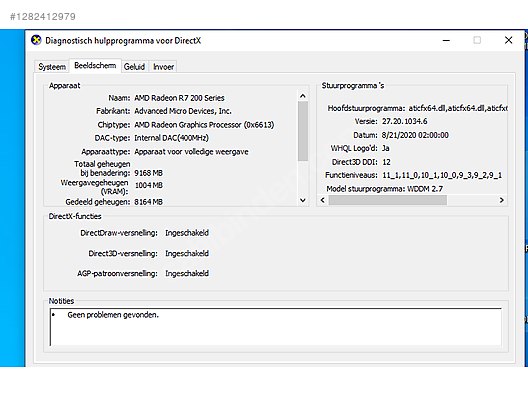Click the '8164 MB' shared memory value
The image size is (528, 396).
148,202
